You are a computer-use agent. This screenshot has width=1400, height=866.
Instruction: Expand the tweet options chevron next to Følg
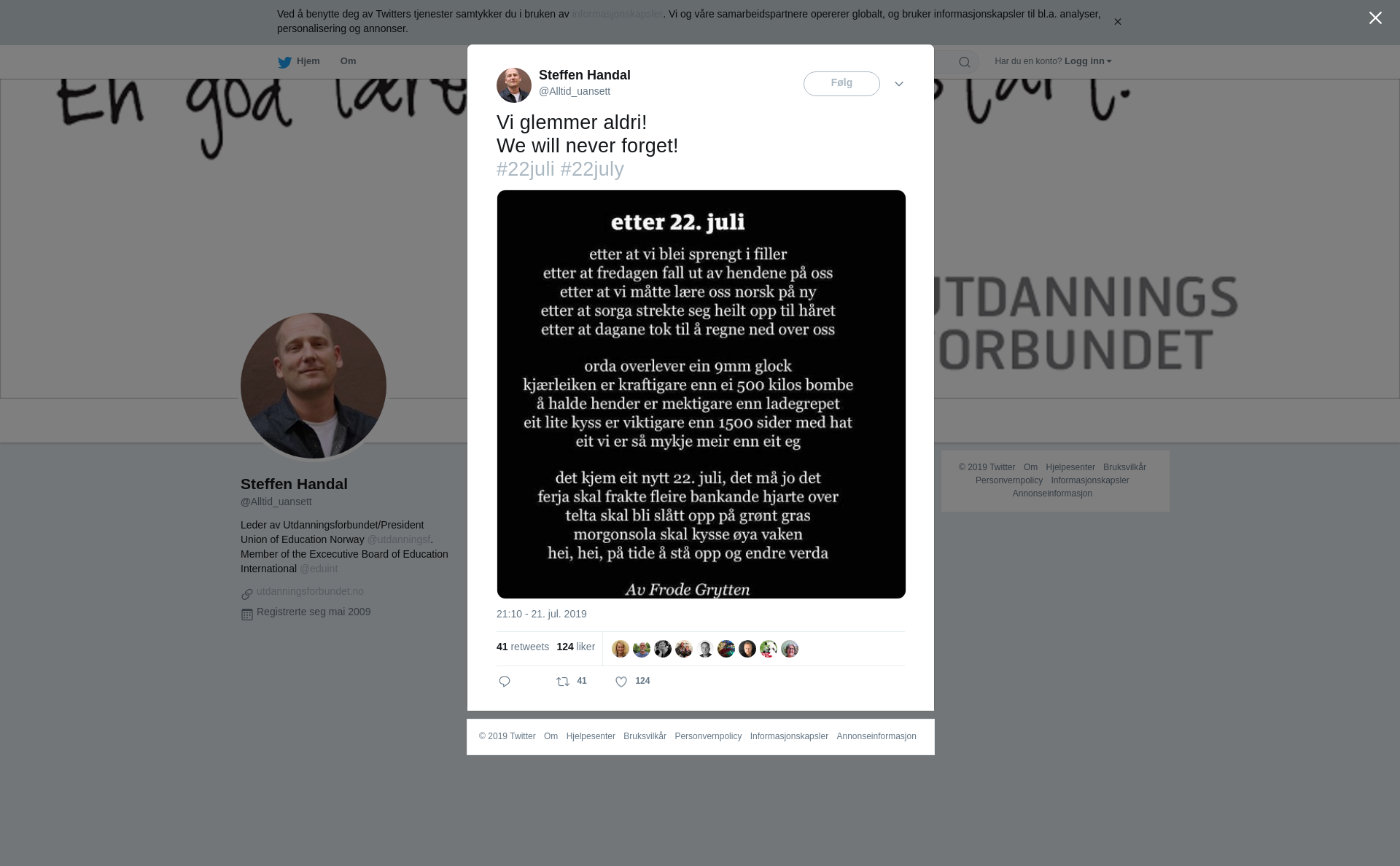click(x=899, y=84)
